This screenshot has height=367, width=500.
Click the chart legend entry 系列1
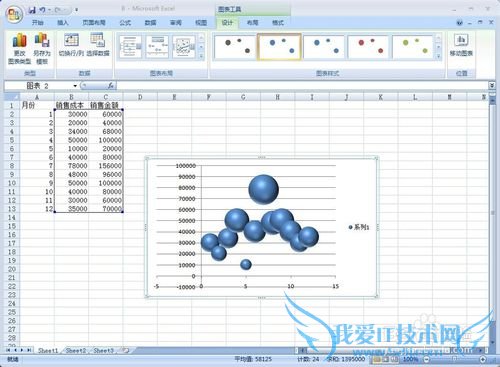[359, 227]
